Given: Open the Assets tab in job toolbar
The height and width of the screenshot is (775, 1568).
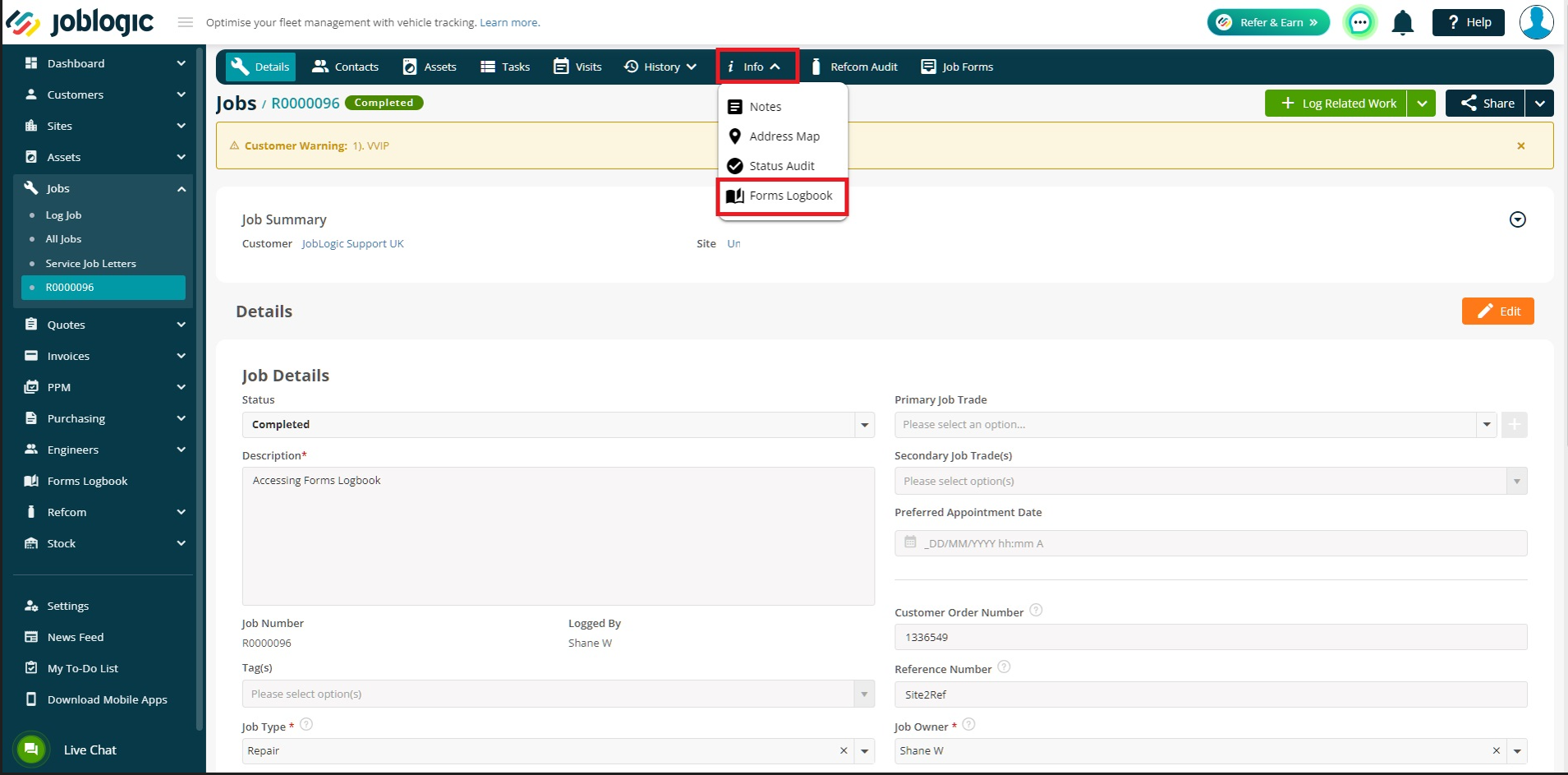Looking at the screenshot, I should (430, 67).
